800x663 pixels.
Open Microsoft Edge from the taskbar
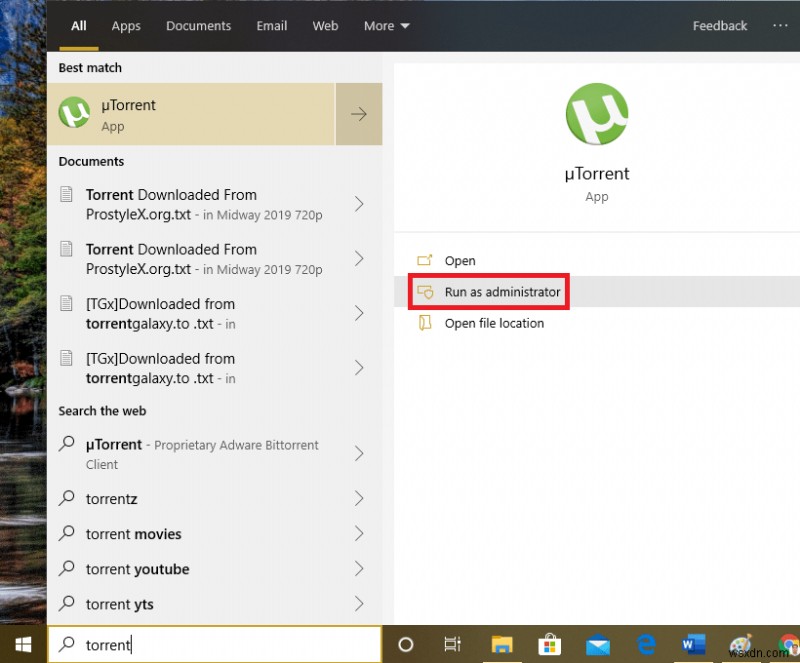pyautogui.click(x=645, y=645)
